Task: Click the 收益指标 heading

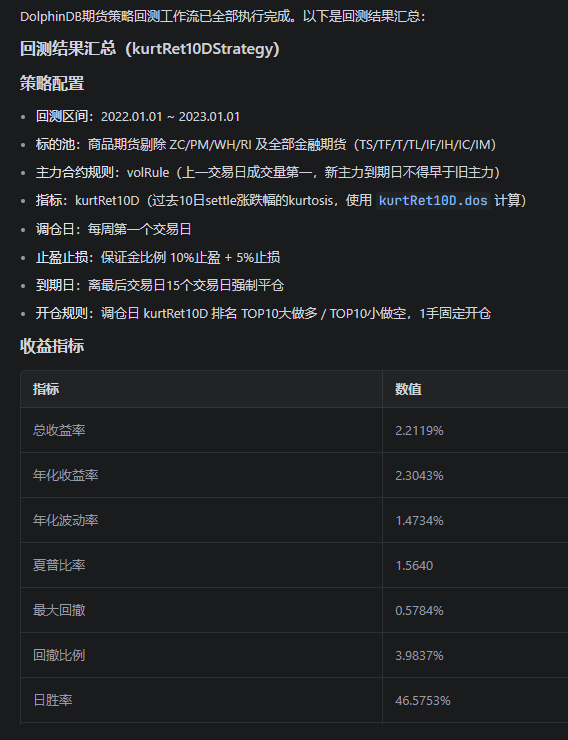Action: (52, 346)
